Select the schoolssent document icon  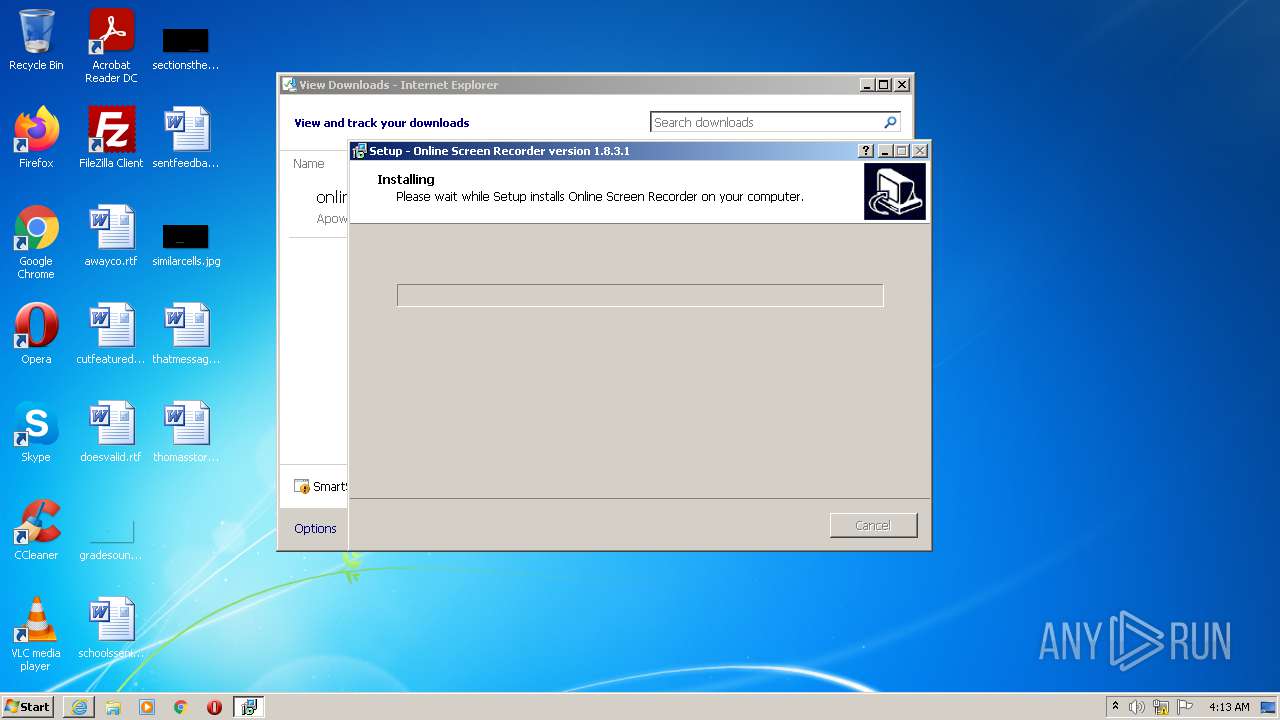(x=111, y=628)
